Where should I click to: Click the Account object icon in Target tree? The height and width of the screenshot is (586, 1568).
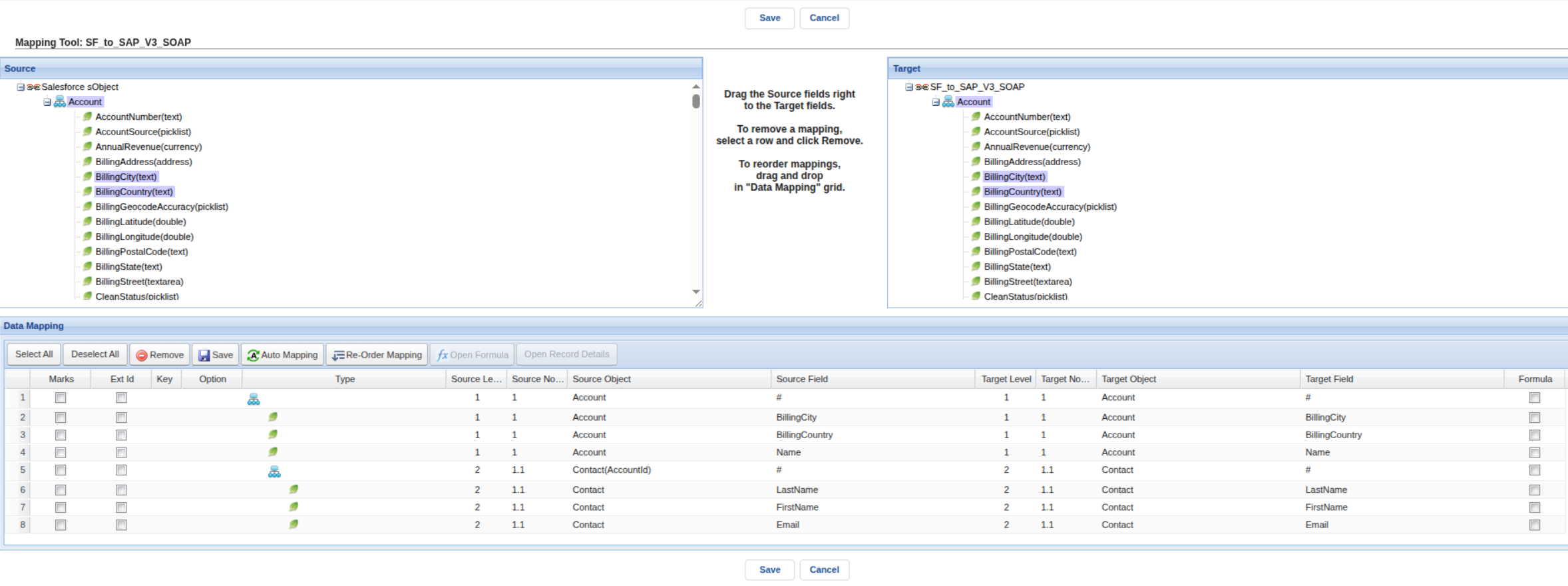coord(948,102)
